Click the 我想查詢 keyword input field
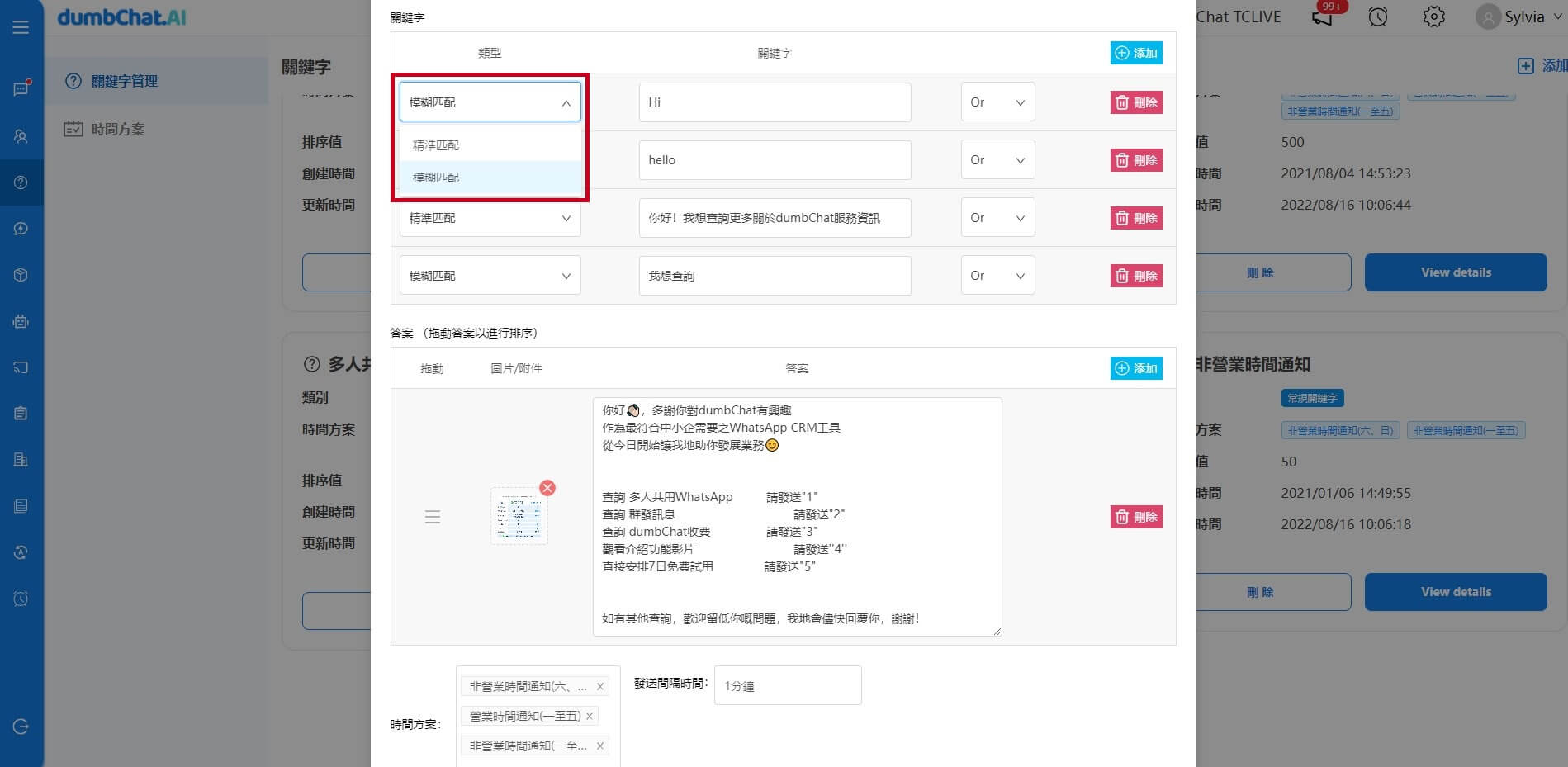 pos(775,276)
